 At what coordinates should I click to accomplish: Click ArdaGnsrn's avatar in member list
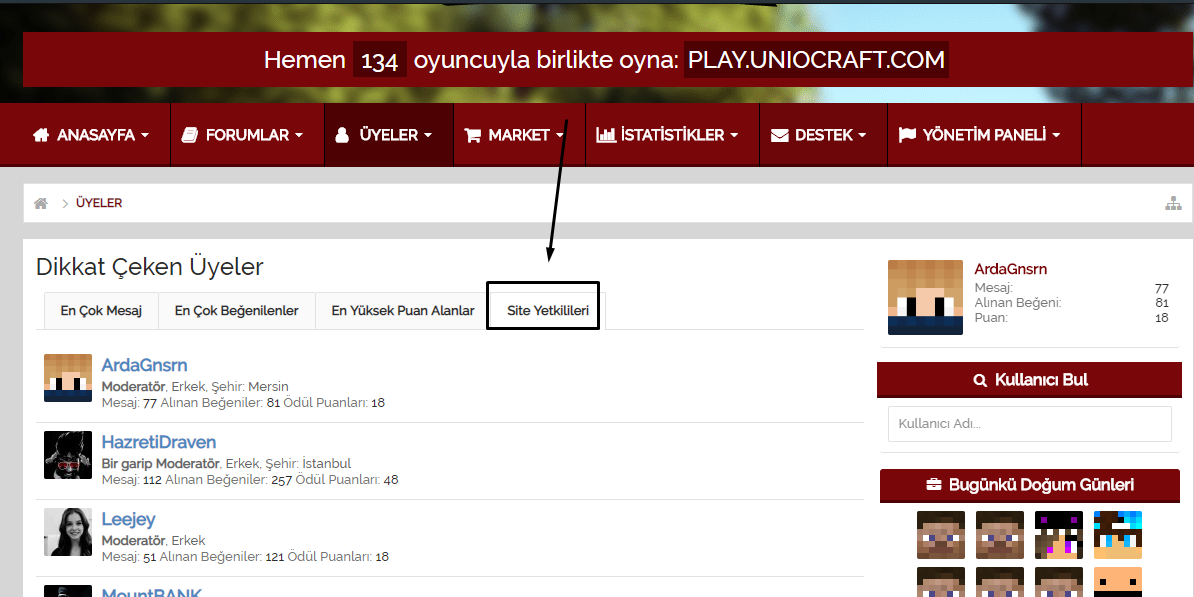[68, 378]
